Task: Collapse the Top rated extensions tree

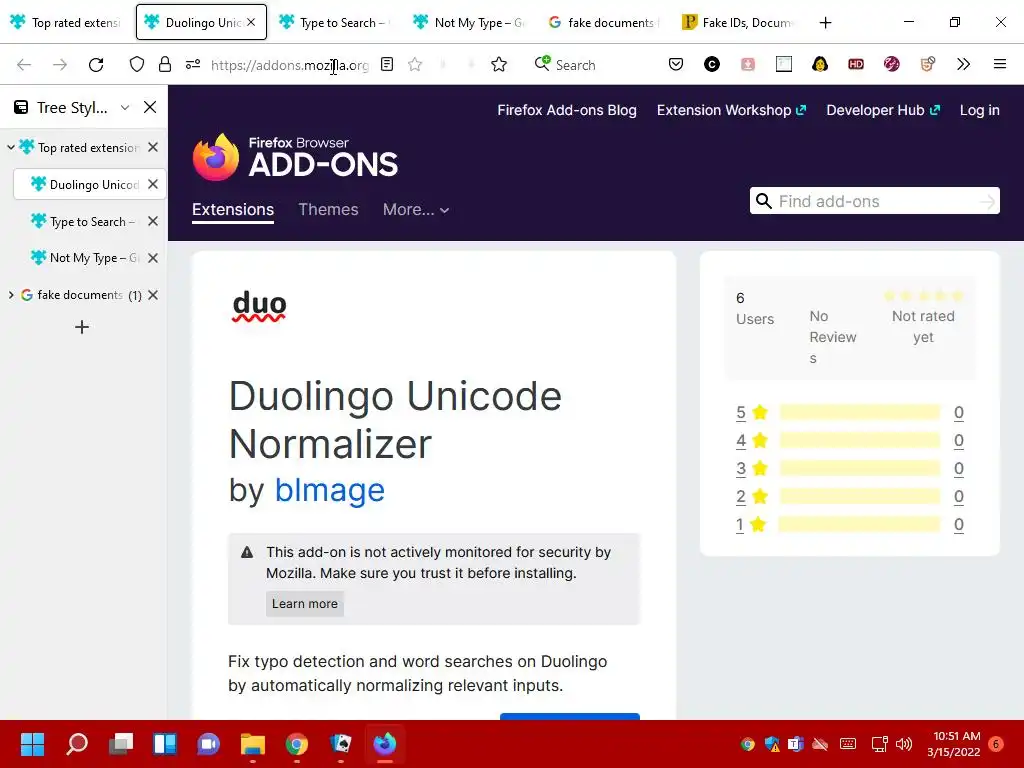Action: click(11, 148)
